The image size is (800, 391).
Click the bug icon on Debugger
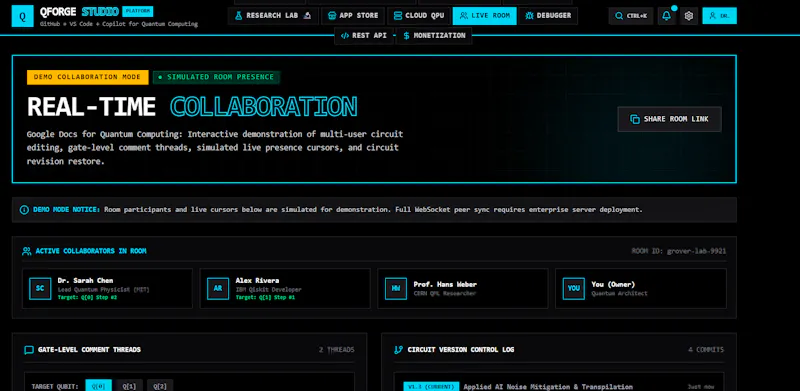[x=529, y=16]
